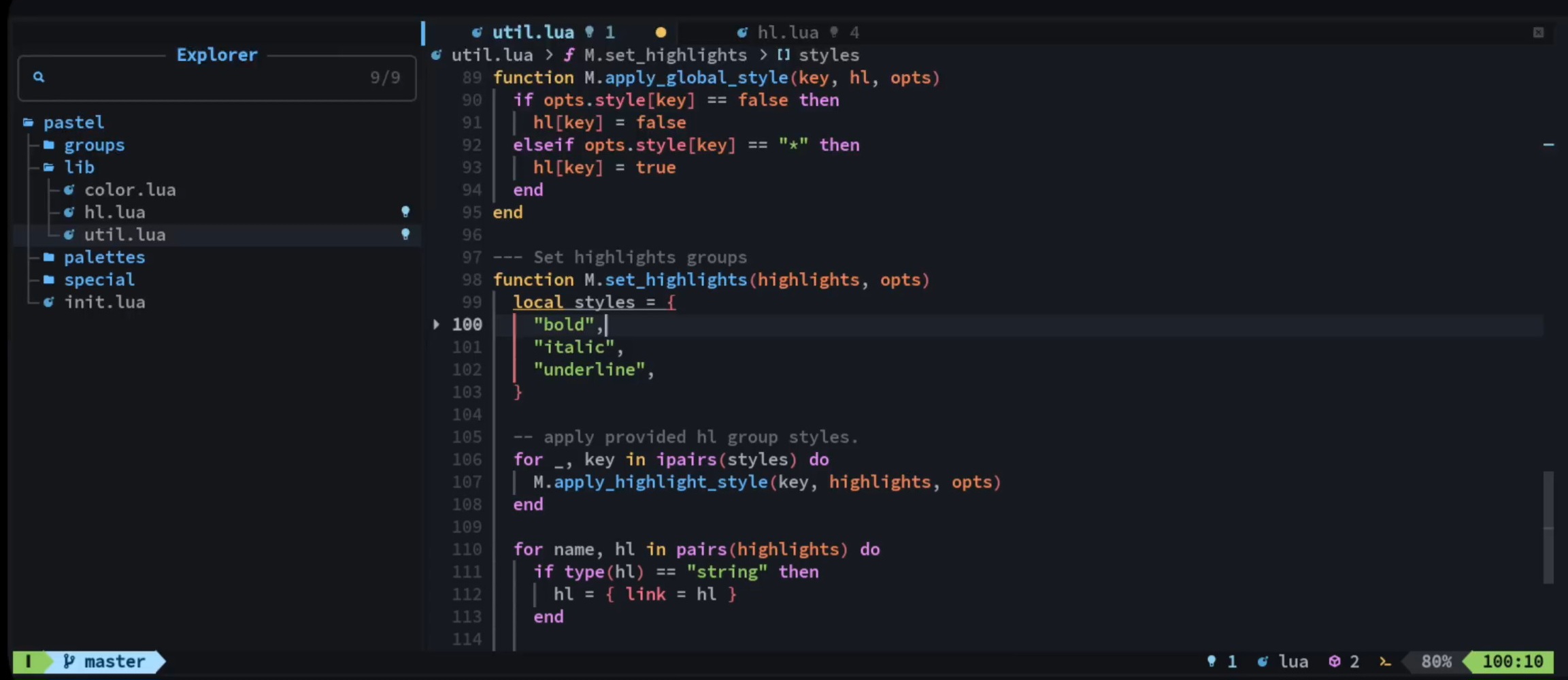
Task: Click the diagnostics bulb count in statusline
Action: pos(1222,662)
